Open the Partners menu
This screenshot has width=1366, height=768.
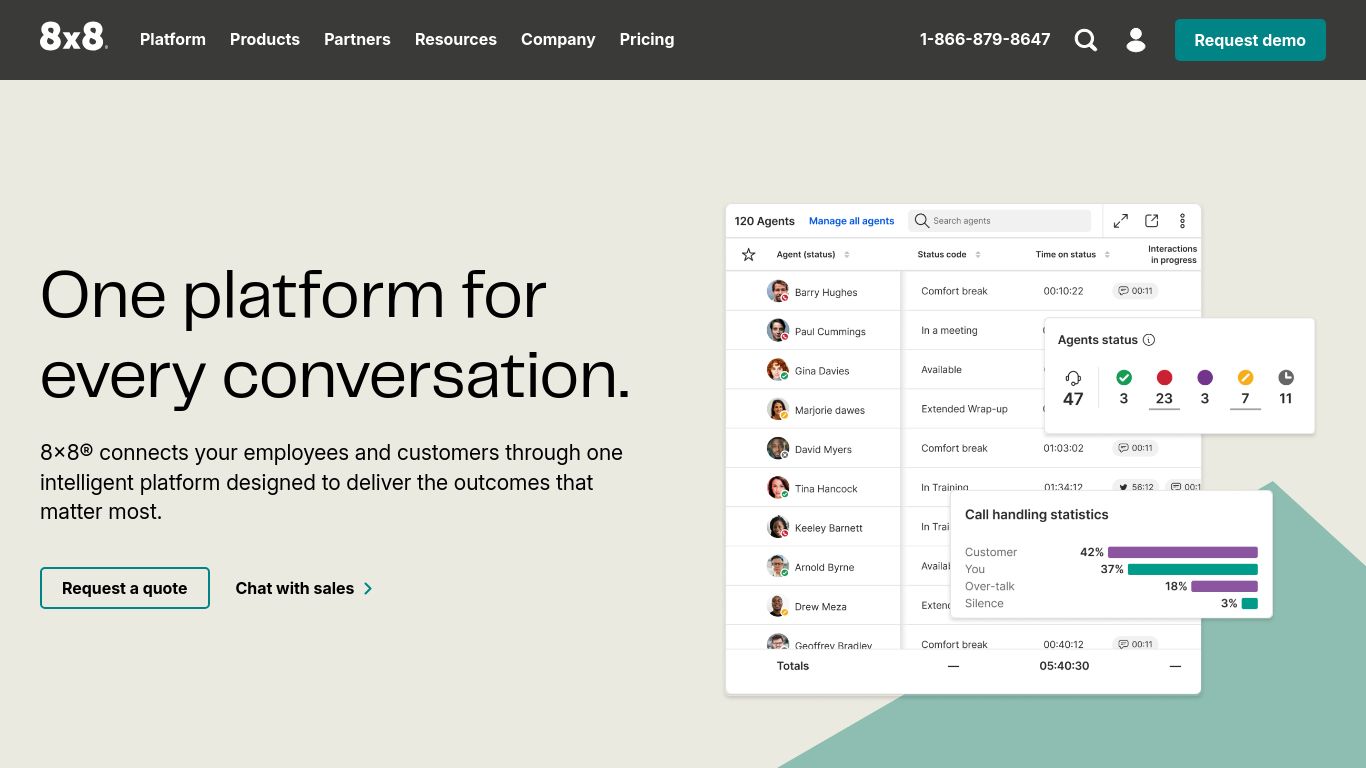(357, 39)
